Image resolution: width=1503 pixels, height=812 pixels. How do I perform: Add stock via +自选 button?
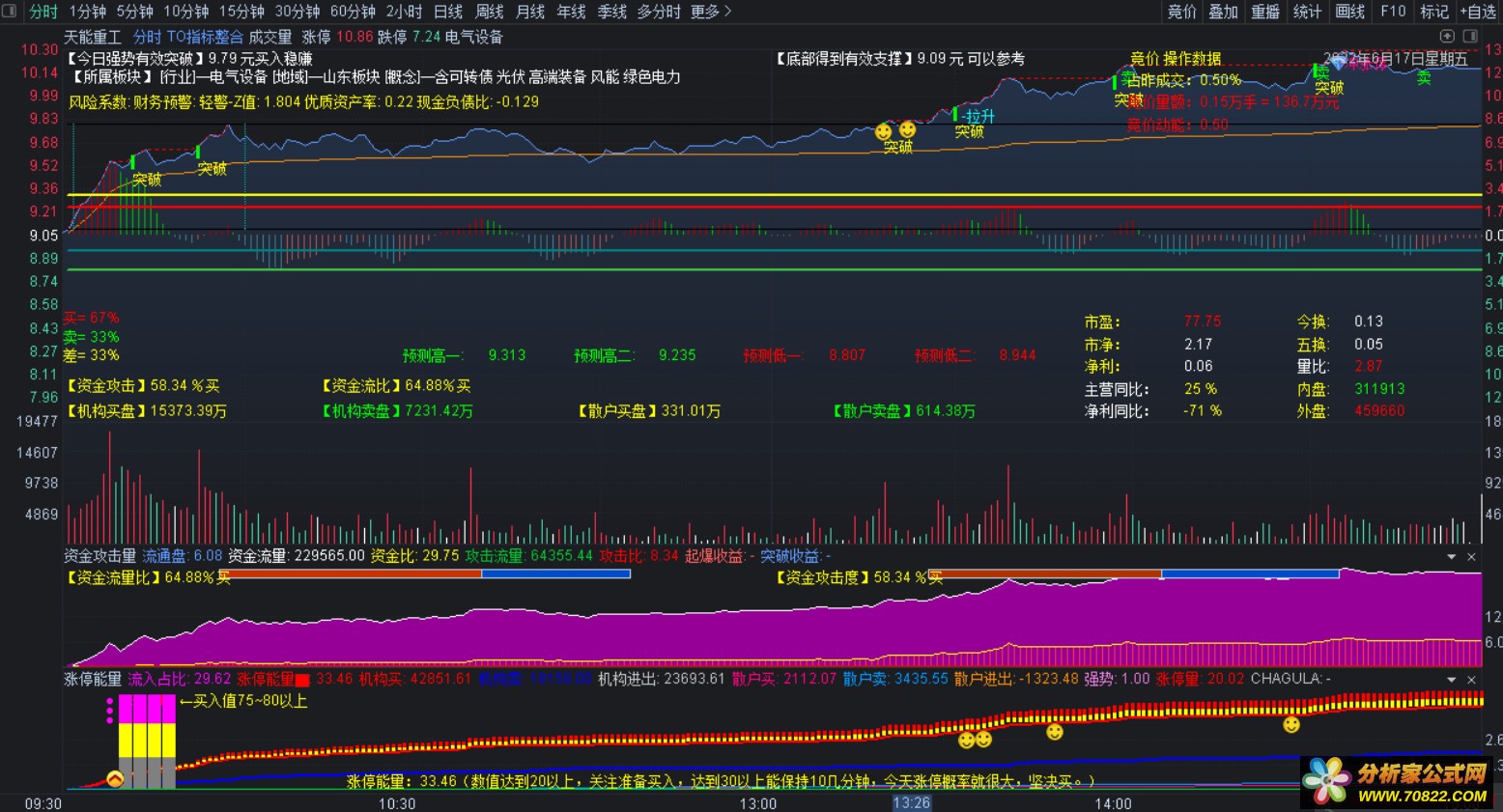[x=1478, y=12]
